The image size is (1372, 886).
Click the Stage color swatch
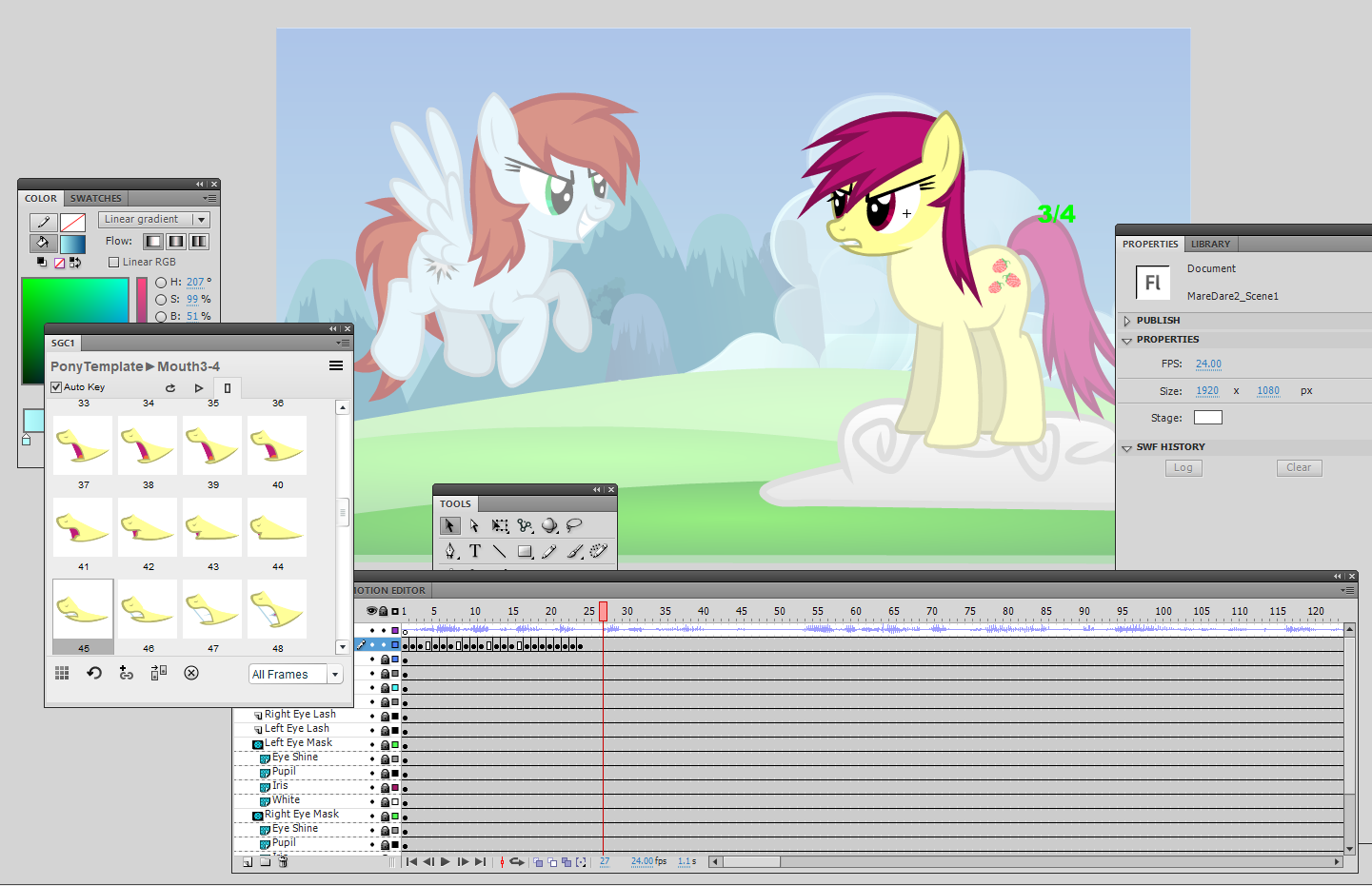[x=1208, y=418]
